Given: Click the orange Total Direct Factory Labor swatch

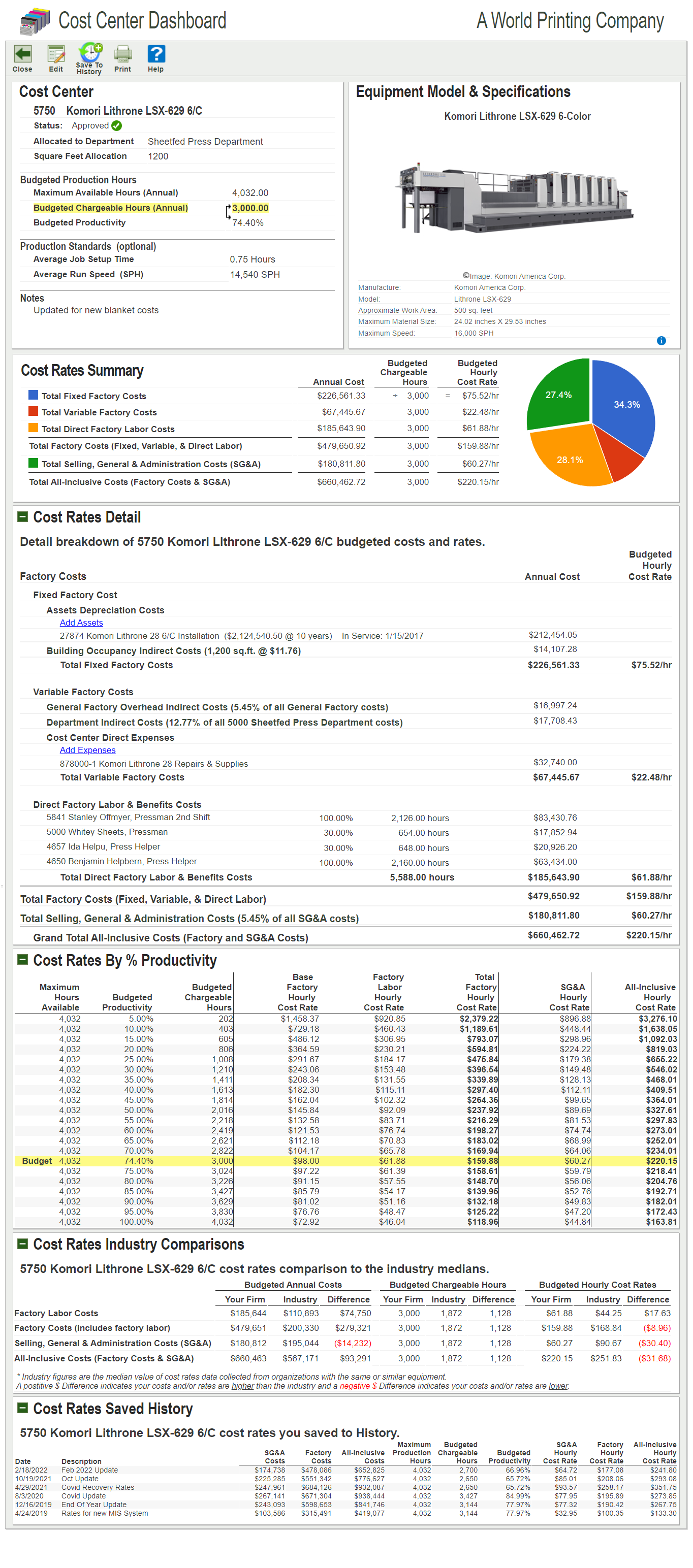Looking at the screenshot, I should pyautogui.click(x=34, y=428).
